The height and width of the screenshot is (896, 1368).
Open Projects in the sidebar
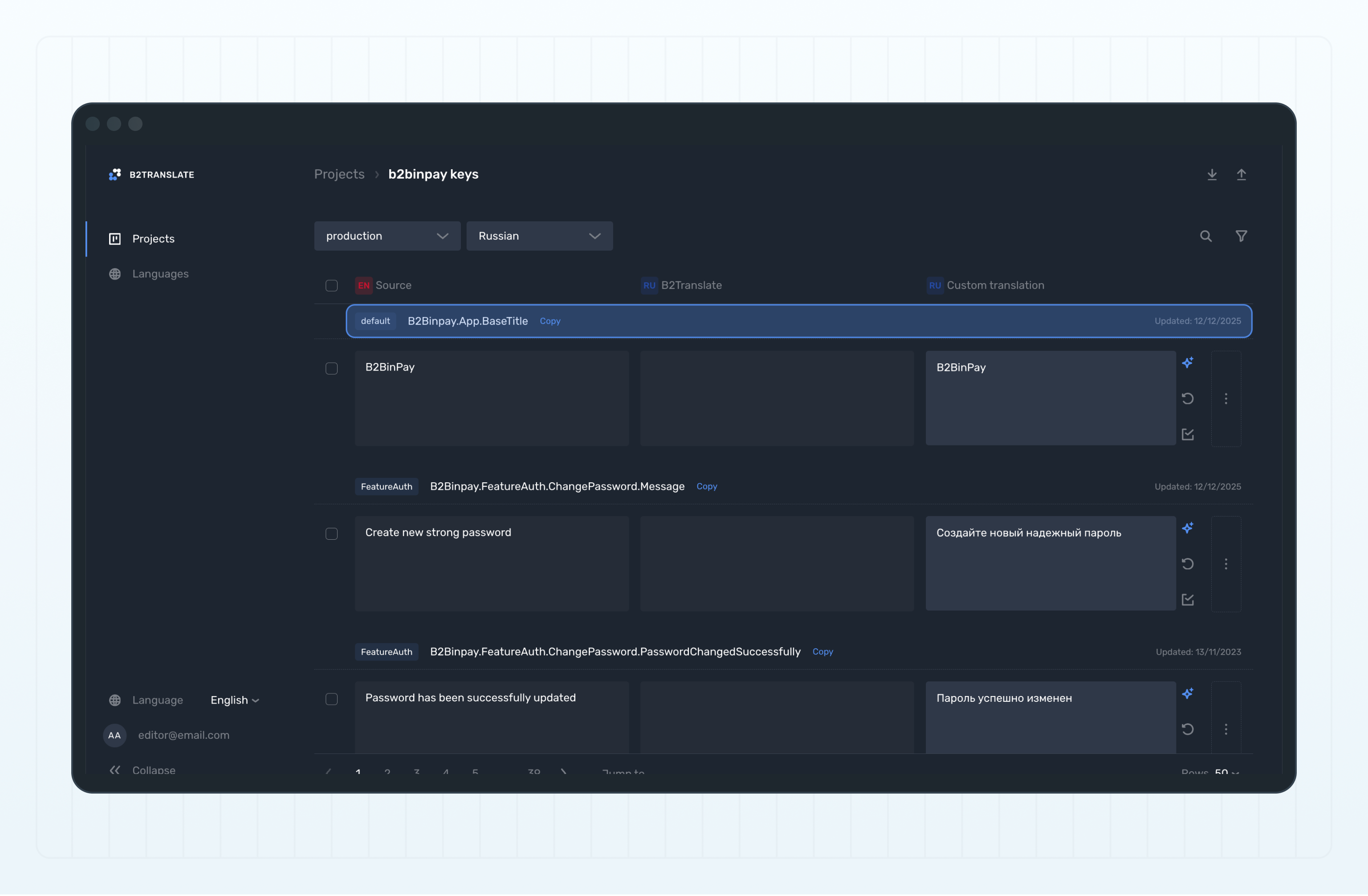point(153,239)
